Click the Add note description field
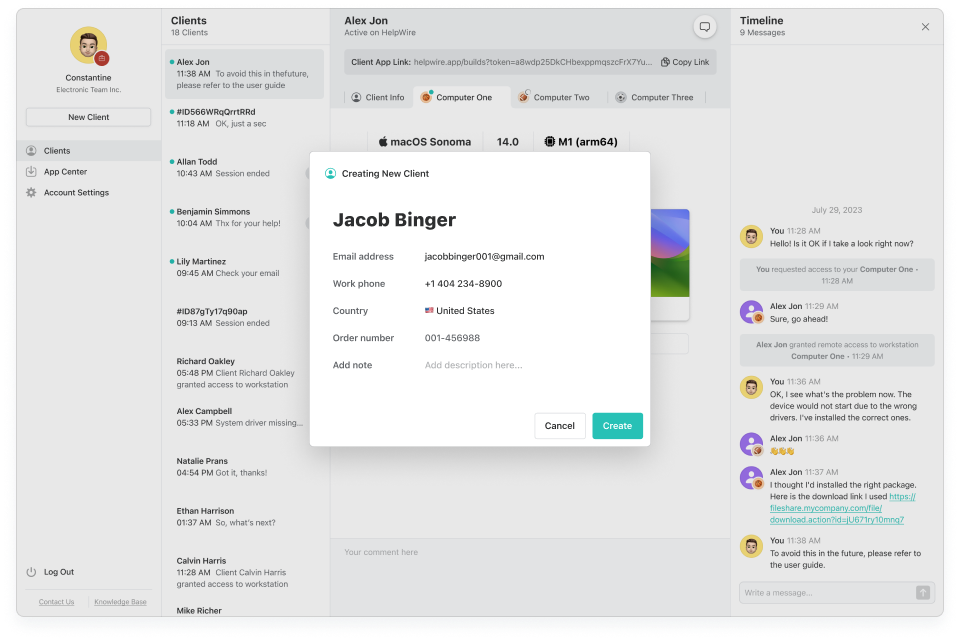 click(x=473, y=365)
